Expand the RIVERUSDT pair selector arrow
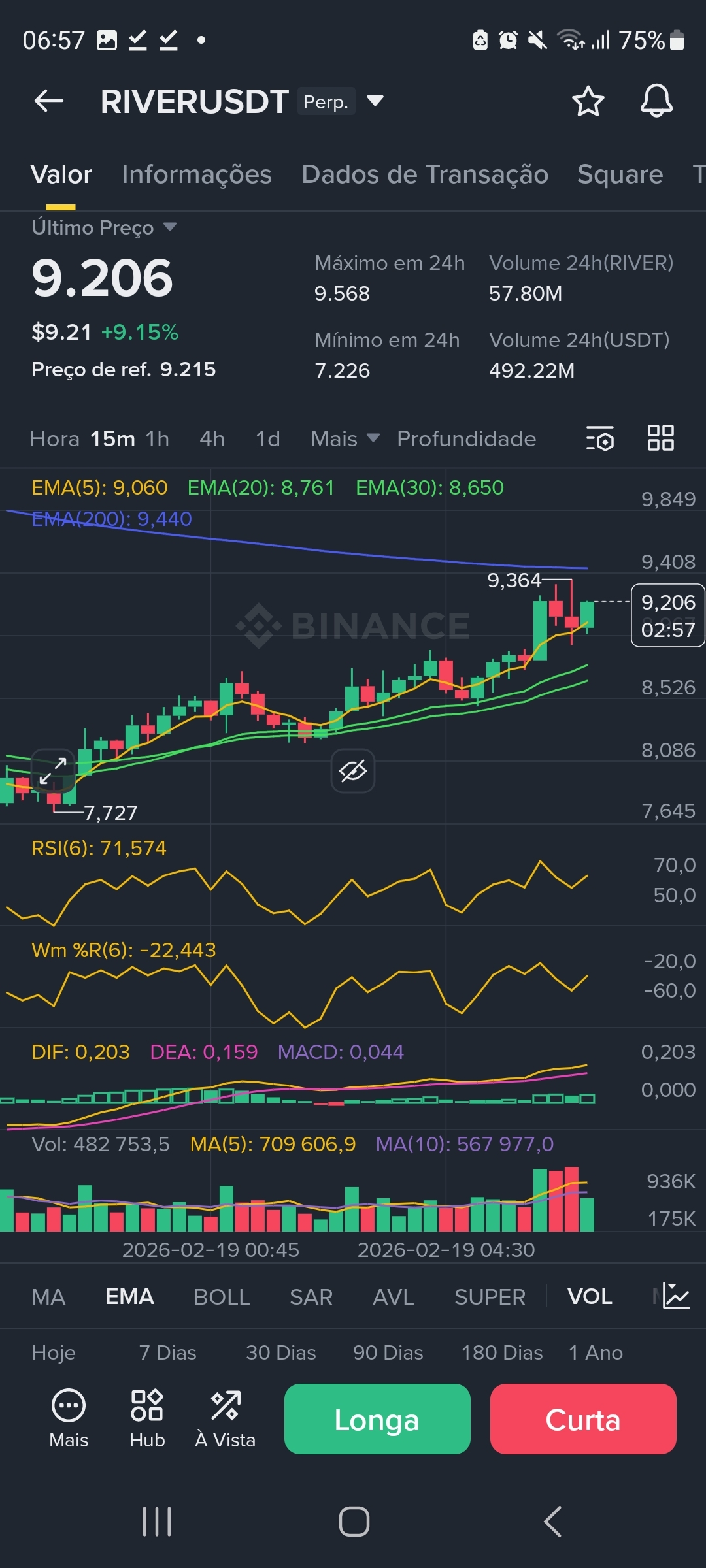This screenshot has width=706, height=1568. tap(375, 101)
